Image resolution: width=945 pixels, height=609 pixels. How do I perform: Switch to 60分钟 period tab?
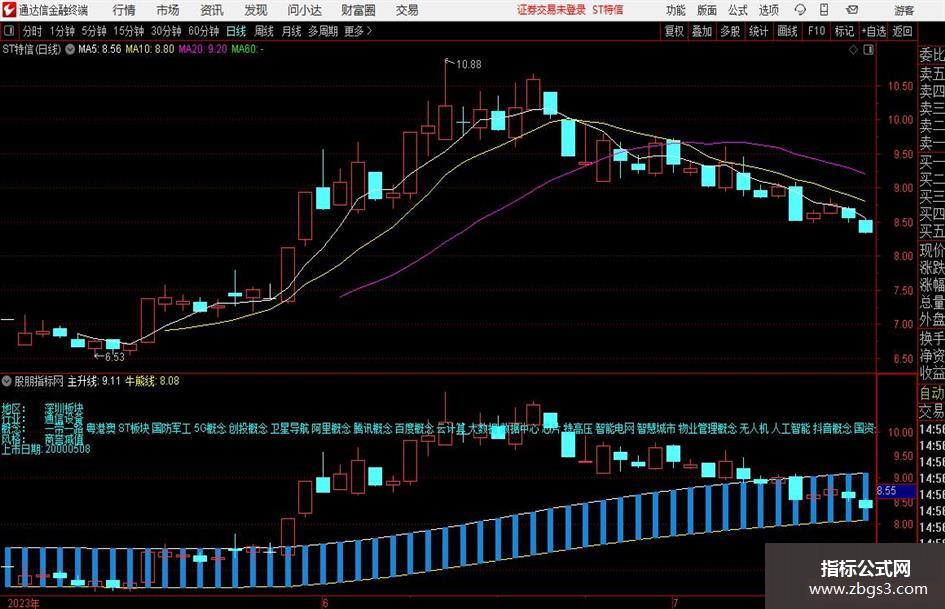(203, 31)
